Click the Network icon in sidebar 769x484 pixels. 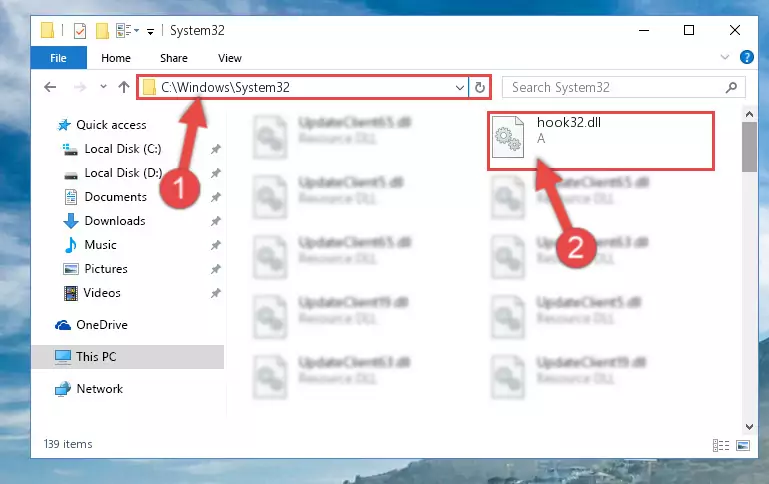point(63,389)
